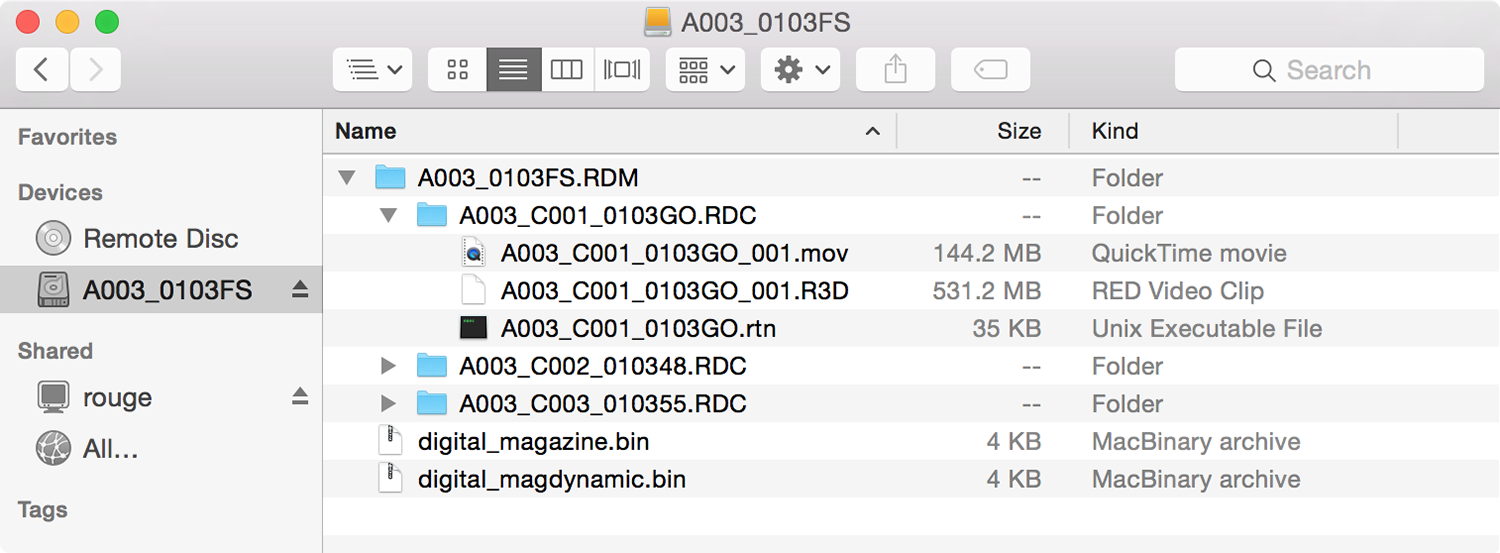This screenshot has width=1500, height=553.
Task: Switch to Cover Flow view
Action: [622, 70]
